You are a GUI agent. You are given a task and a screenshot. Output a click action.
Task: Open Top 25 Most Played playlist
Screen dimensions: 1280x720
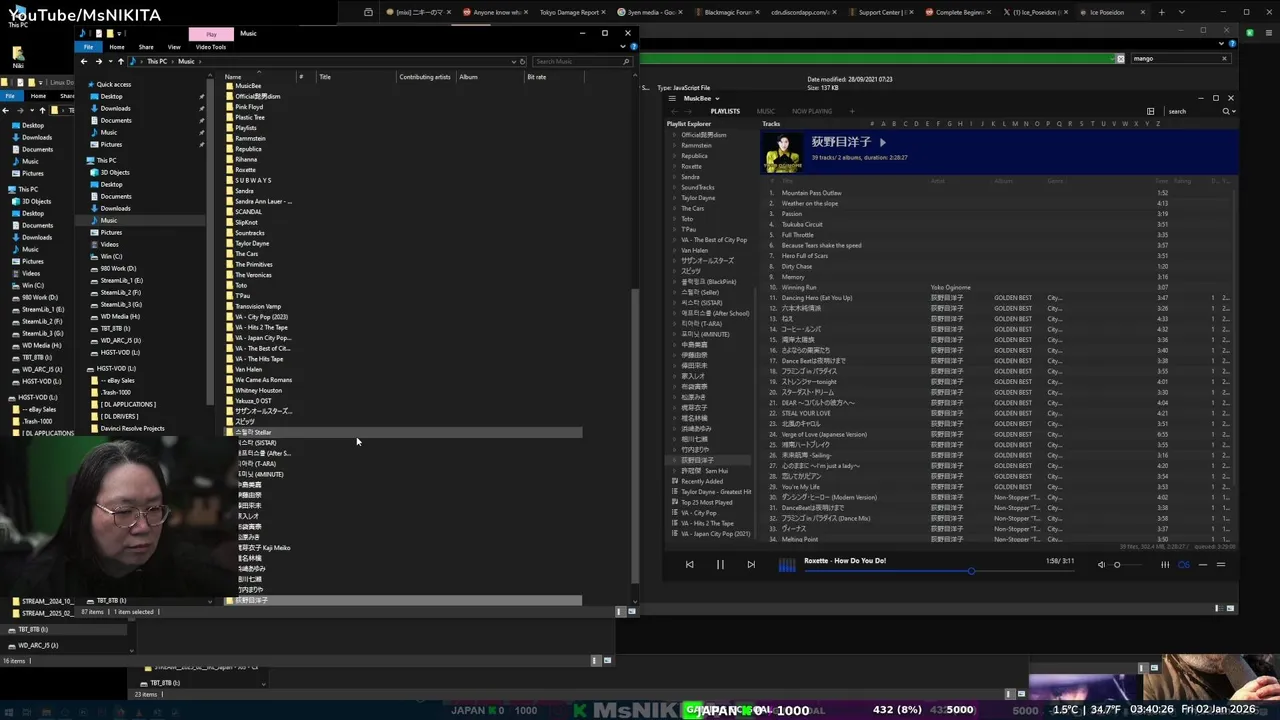707,502
